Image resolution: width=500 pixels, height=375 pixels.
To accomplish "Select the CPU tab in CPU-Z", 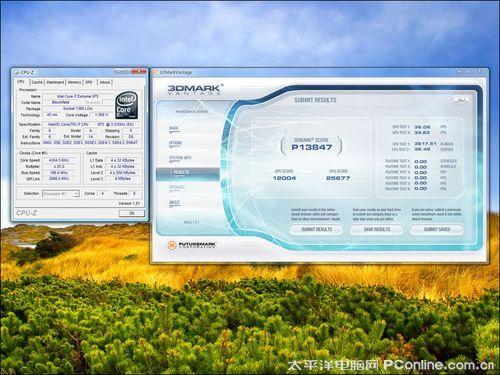I will [21, 81].
